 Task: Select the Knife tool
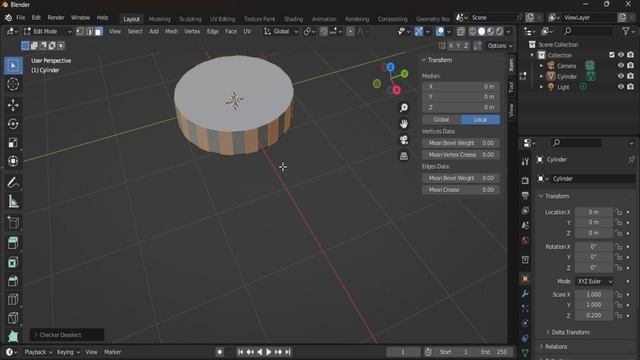(13, 318)
